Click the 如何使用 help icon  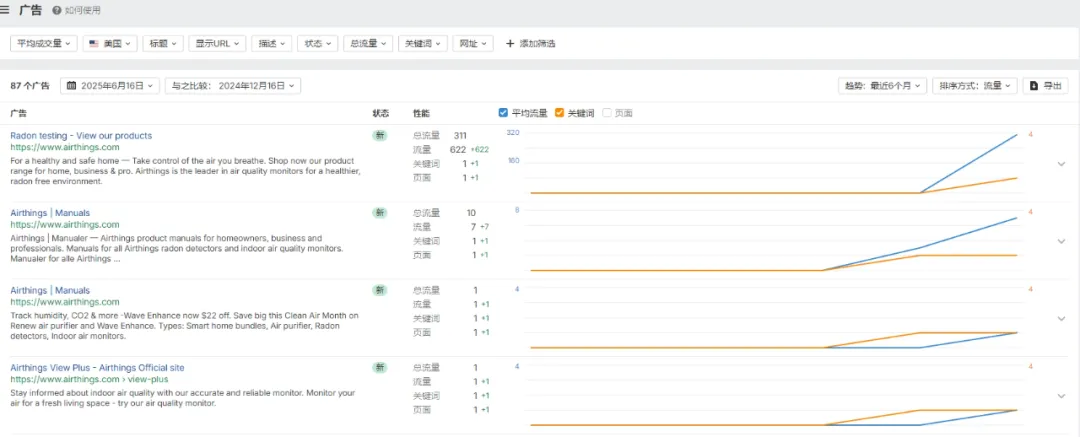click(x=56, y=11)
